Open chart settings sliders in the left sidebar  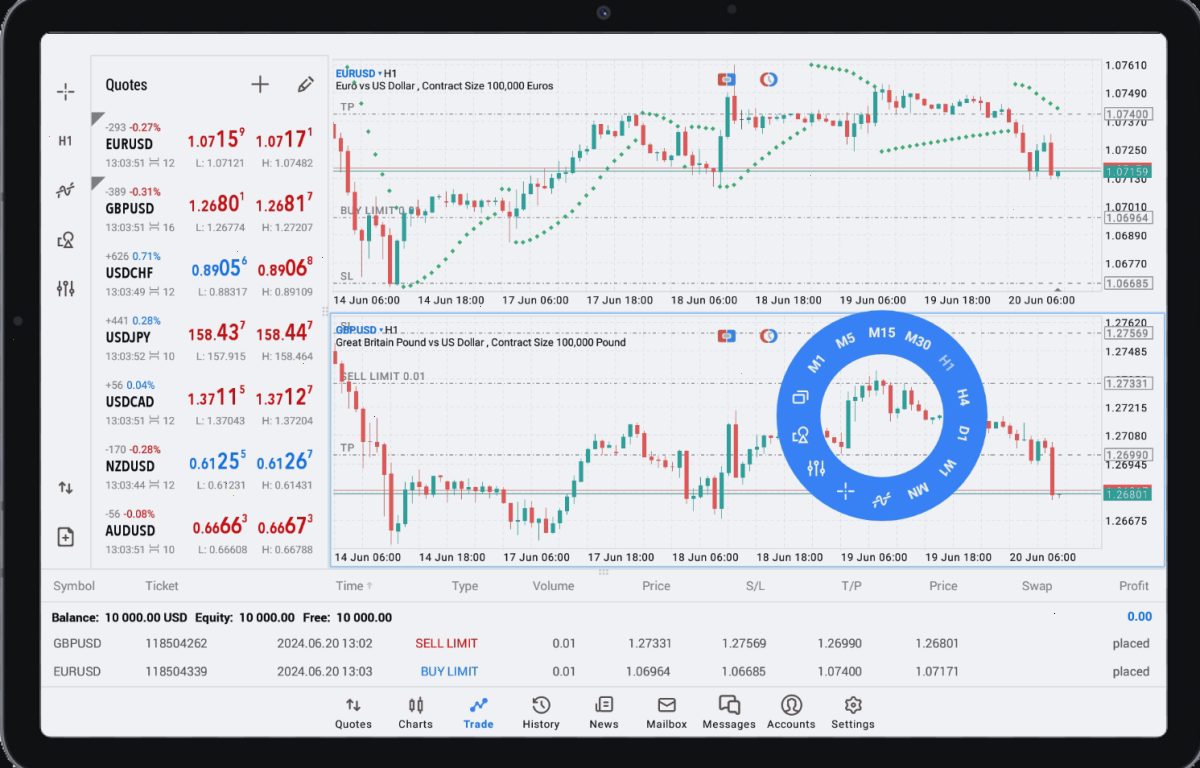click(65, 289)
